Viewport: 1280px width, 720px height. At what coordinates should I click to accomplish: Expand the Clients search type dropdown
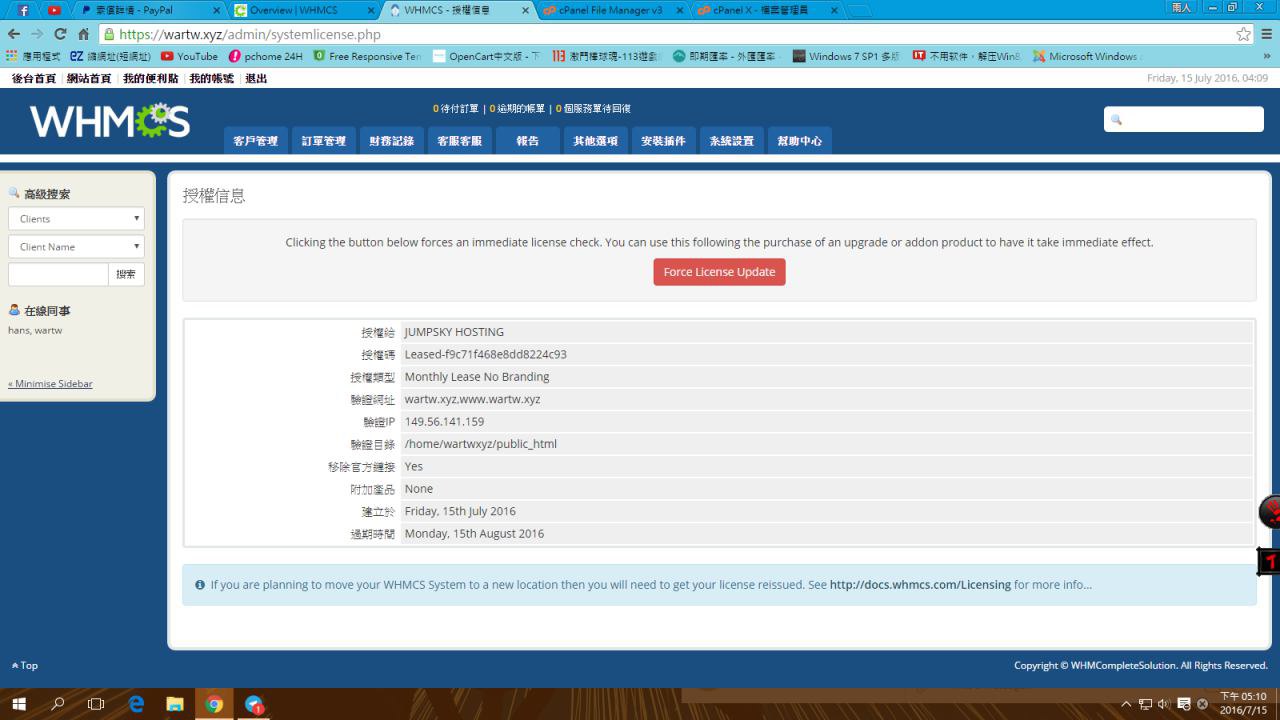click(x=76, y=218)
